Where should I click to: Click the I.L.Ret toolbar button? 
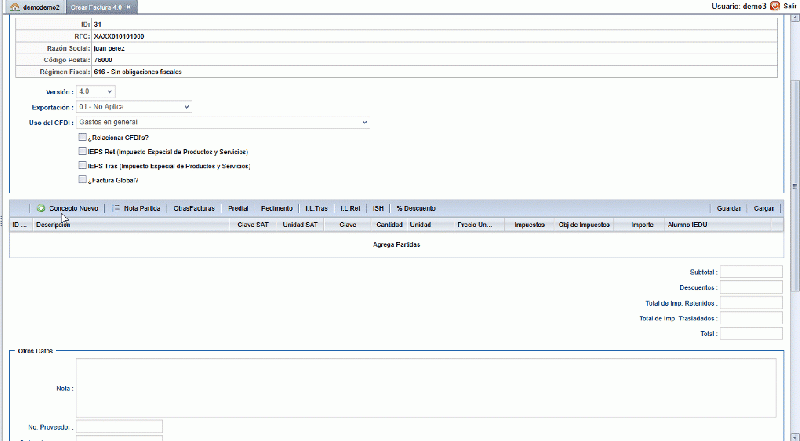pyautogui.click(x=350, y=208)
